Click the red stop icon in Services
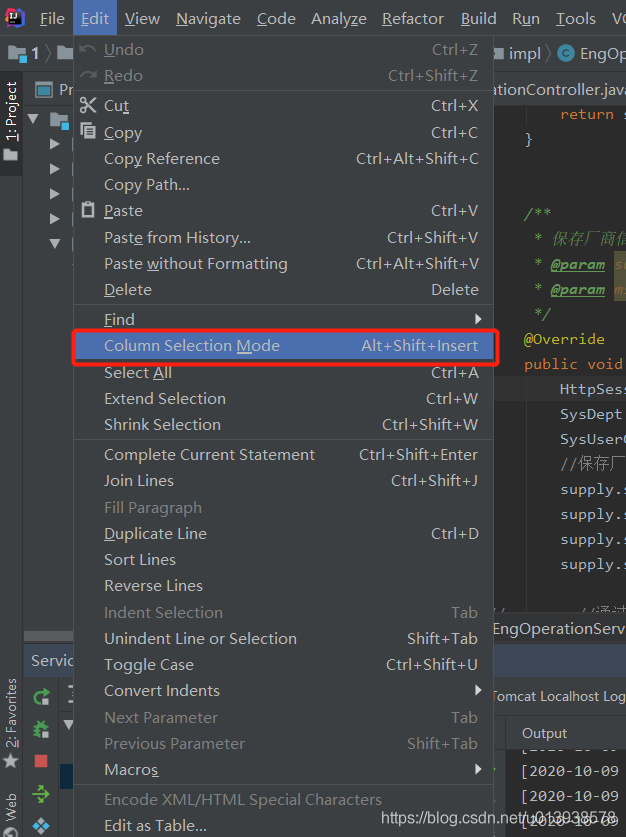 pos(41,761)
